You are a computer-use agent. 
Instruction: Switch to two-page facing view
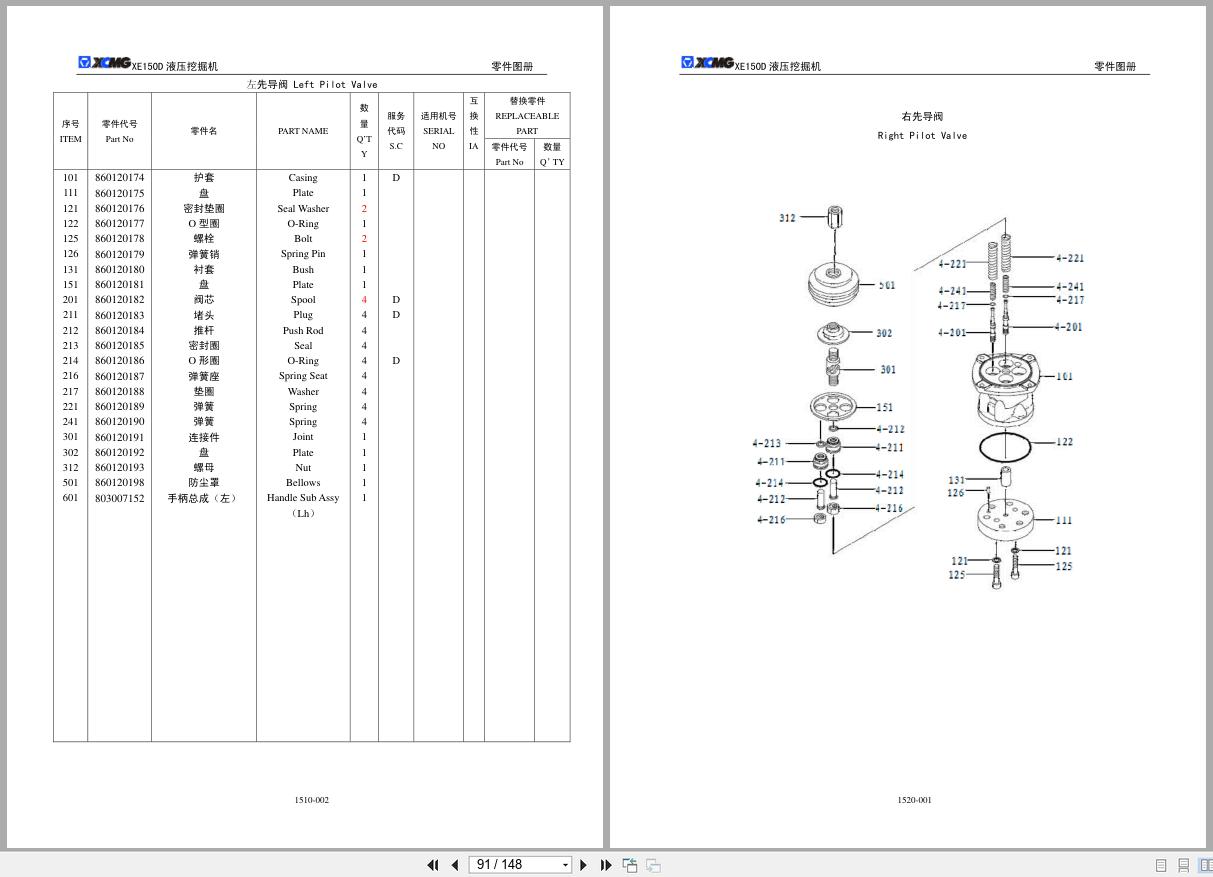click(x=1205, y=865)
